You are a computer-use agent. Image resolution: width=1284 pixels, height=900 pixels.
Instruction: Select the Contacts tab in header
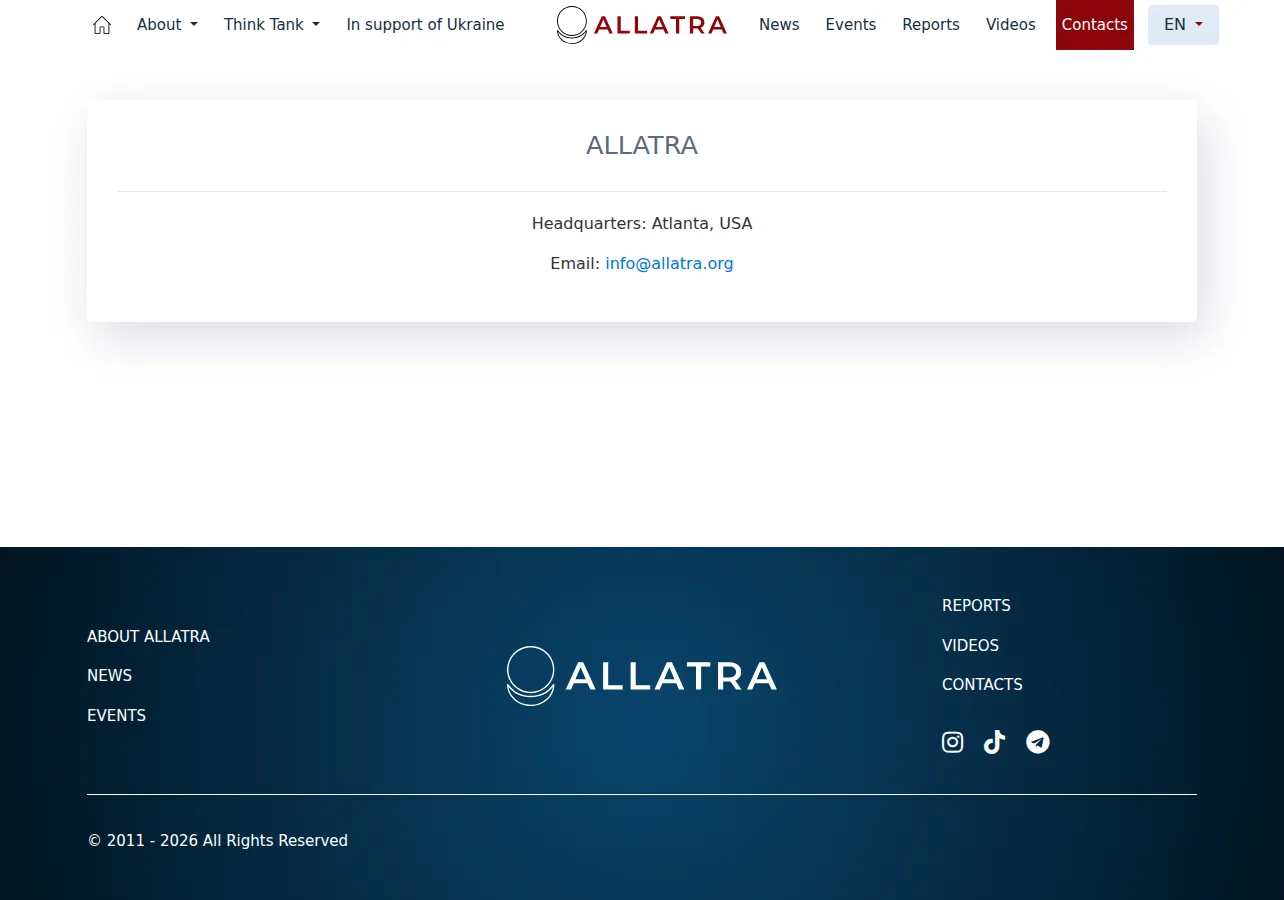[x=1095, y=25]
